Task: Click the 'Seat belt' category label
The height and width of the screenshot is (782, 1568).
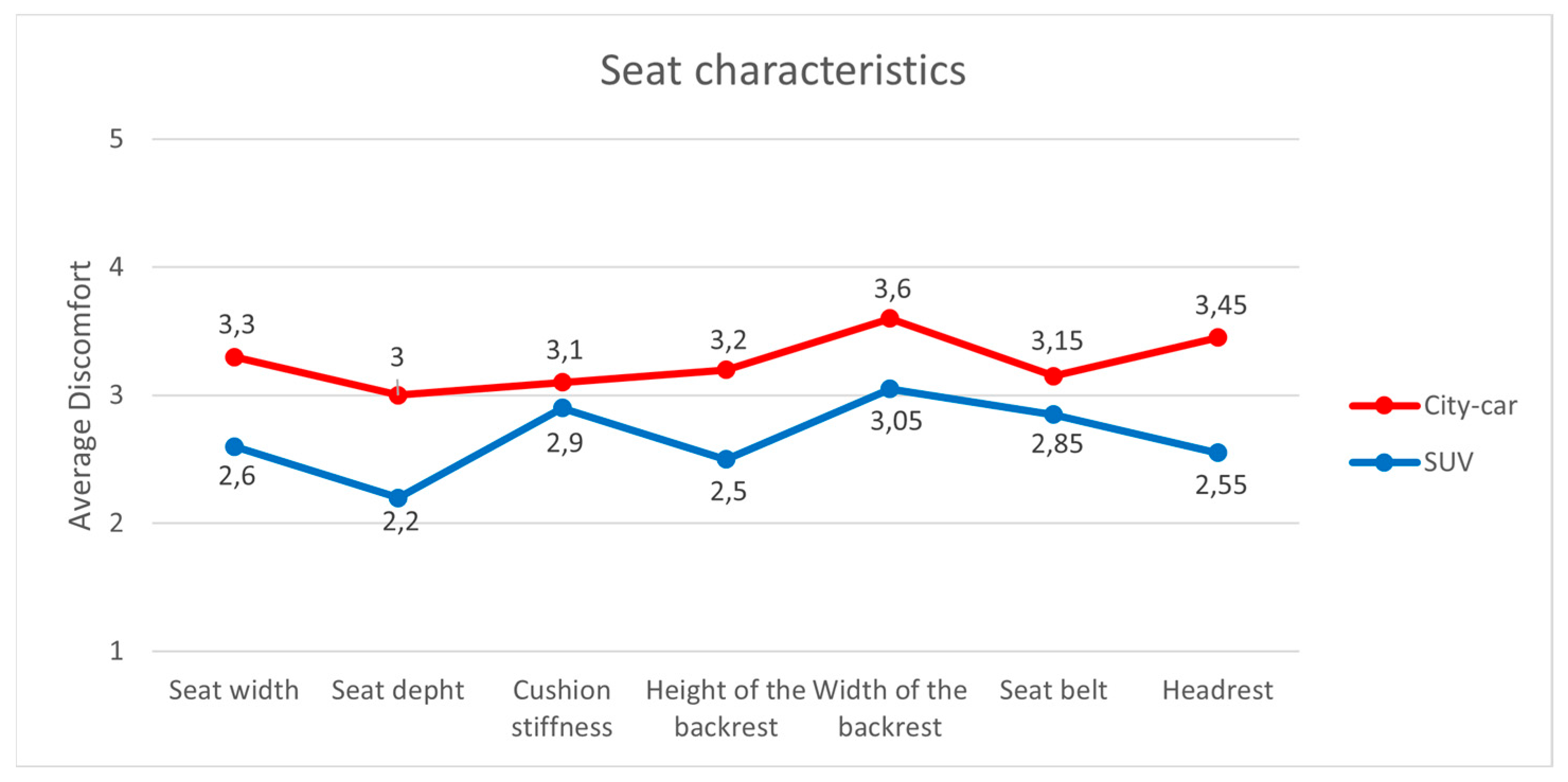Action: coord(1053,691)
